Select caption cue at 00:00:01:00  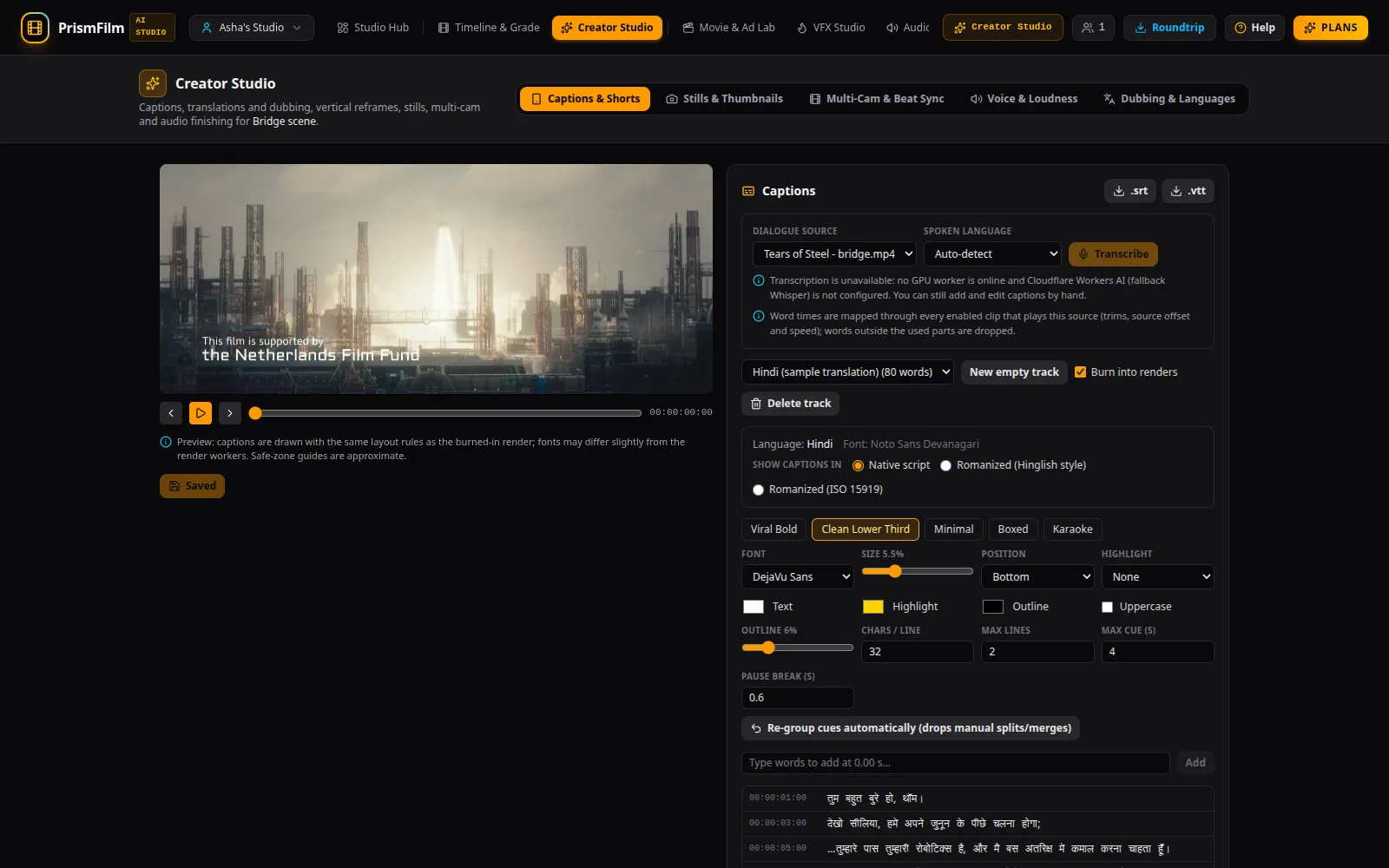[978, 799]
